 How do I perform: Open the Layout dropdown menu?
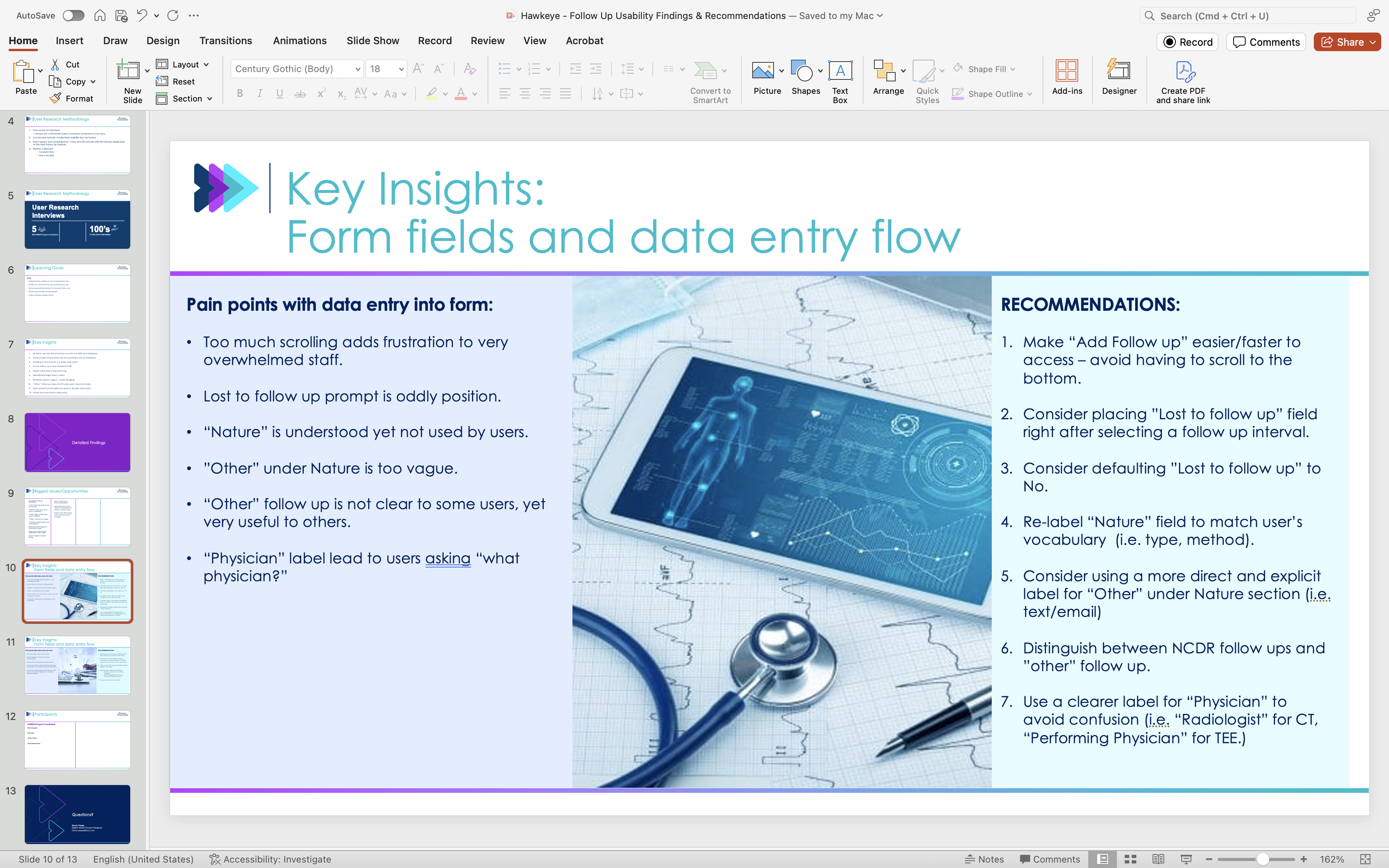pyautogui.click(x=183, y=64)
